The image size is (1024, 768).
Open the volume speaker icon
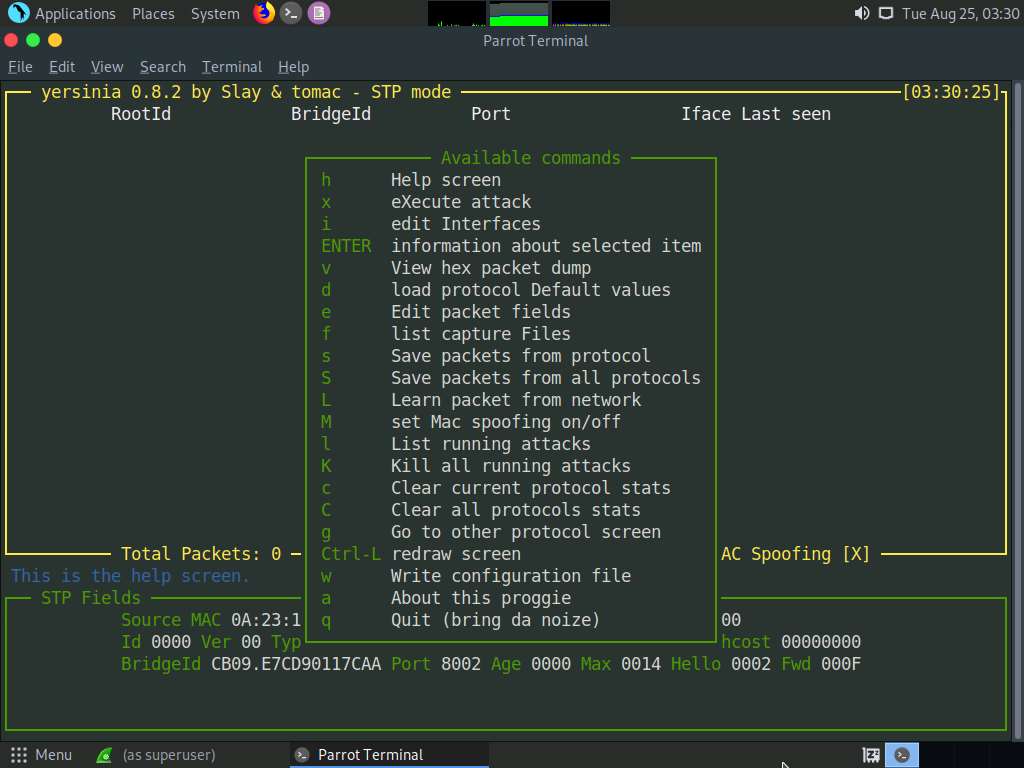pyautogui.click(x=861, y=13)
